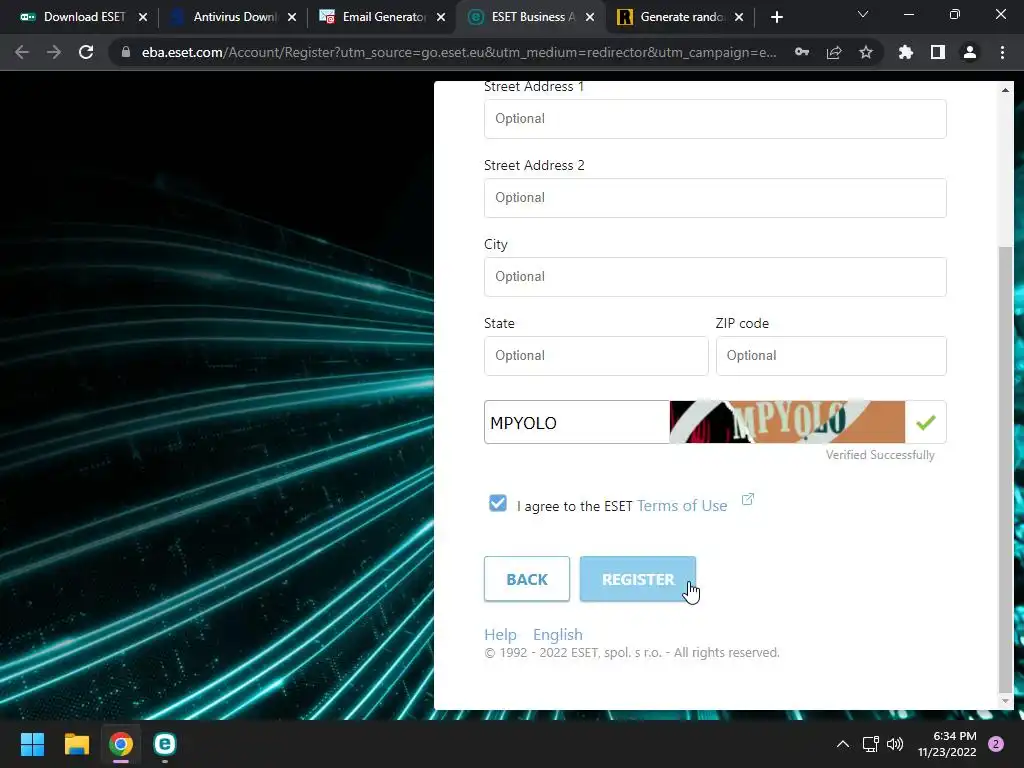Click the external link icon beside Terms
Viewport: 1024px width, 768px height.
748,500
